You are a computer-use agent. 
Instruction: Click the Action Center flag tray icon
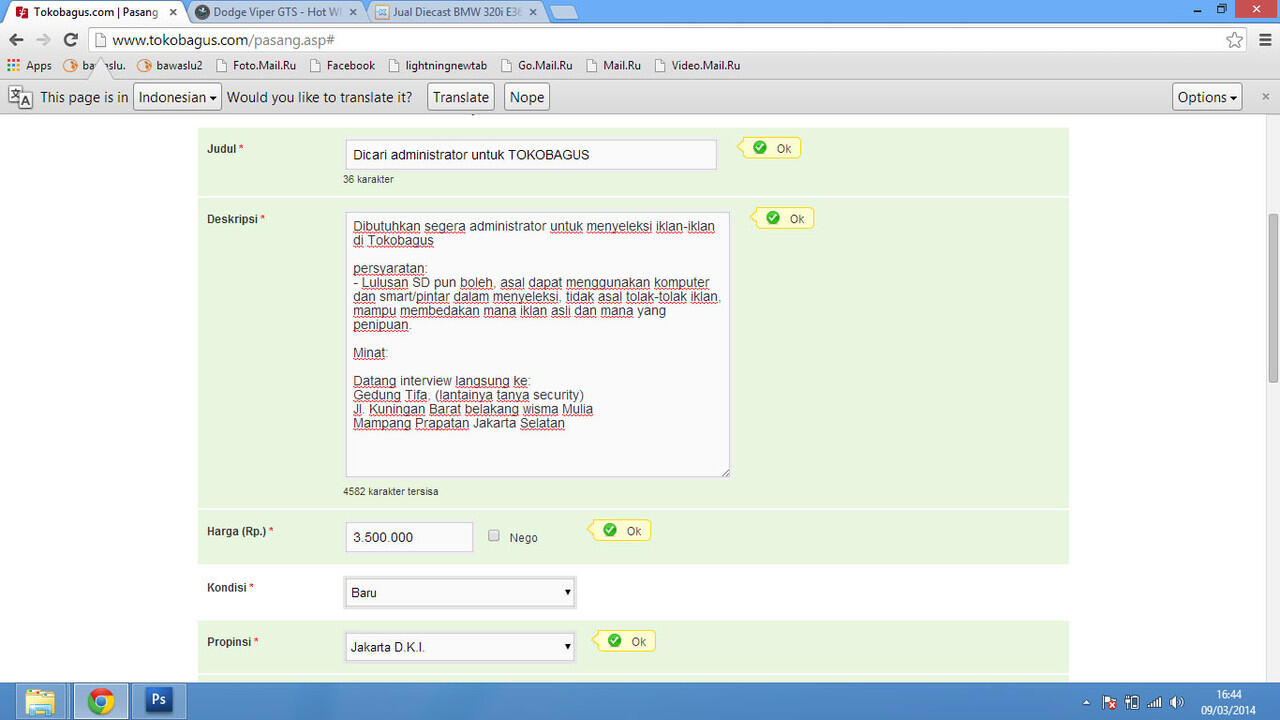pyautogui.click(x=1111, y=702)
